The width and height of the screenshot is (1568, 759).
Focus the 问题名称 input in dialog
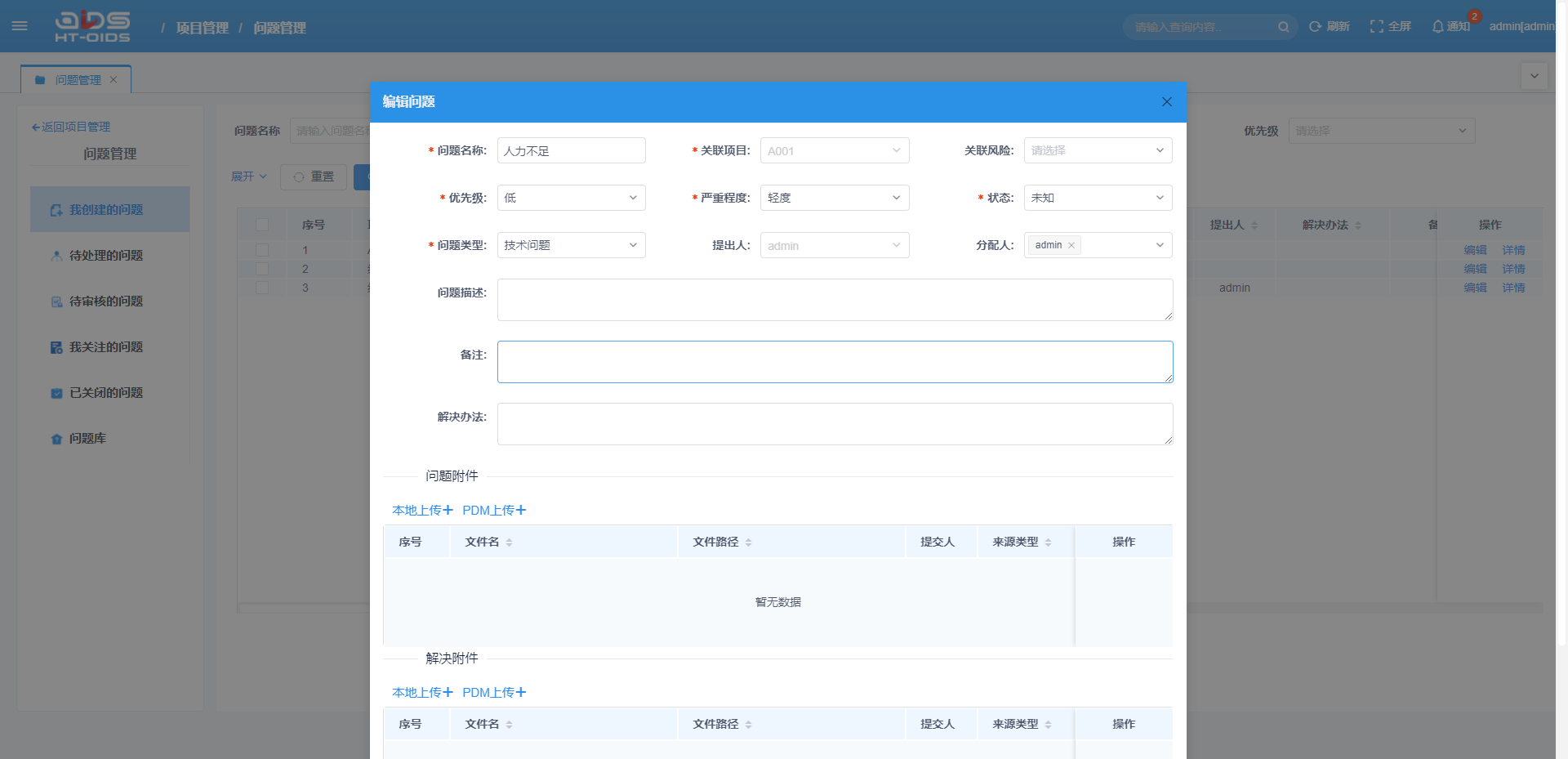click(572, 150)
